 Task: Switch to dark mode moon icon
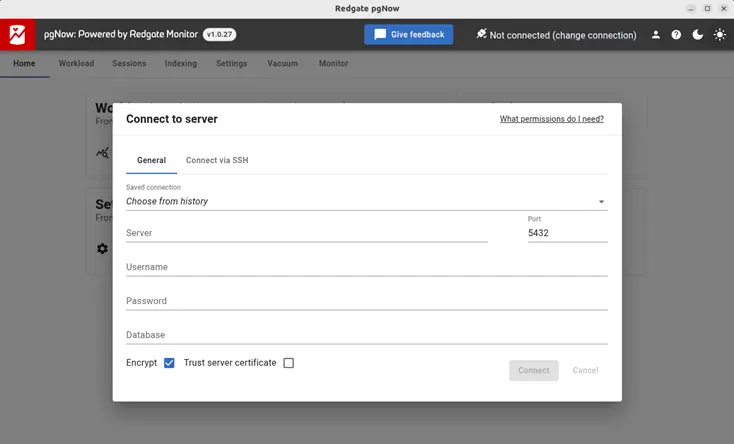(698, 35)
